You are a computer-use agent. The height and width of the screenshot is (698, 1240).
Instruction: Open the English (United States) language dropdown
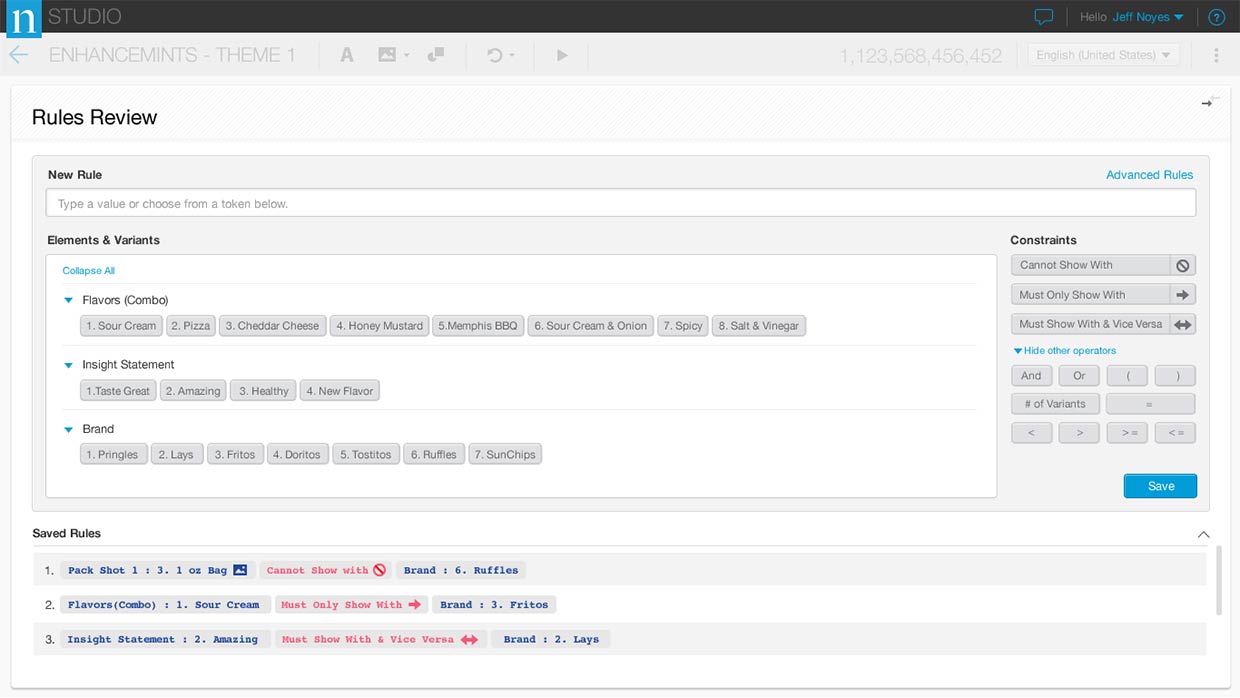tap(1104, 55)
